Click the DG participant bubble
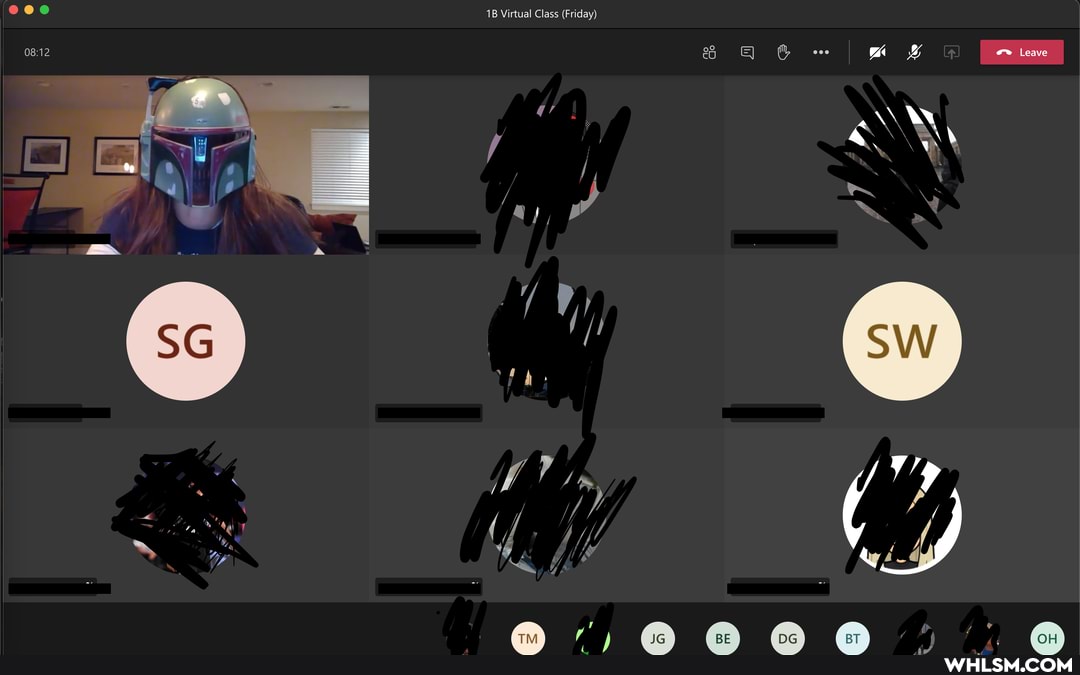The image size is (1080, 675). click(x=787, y=638)
